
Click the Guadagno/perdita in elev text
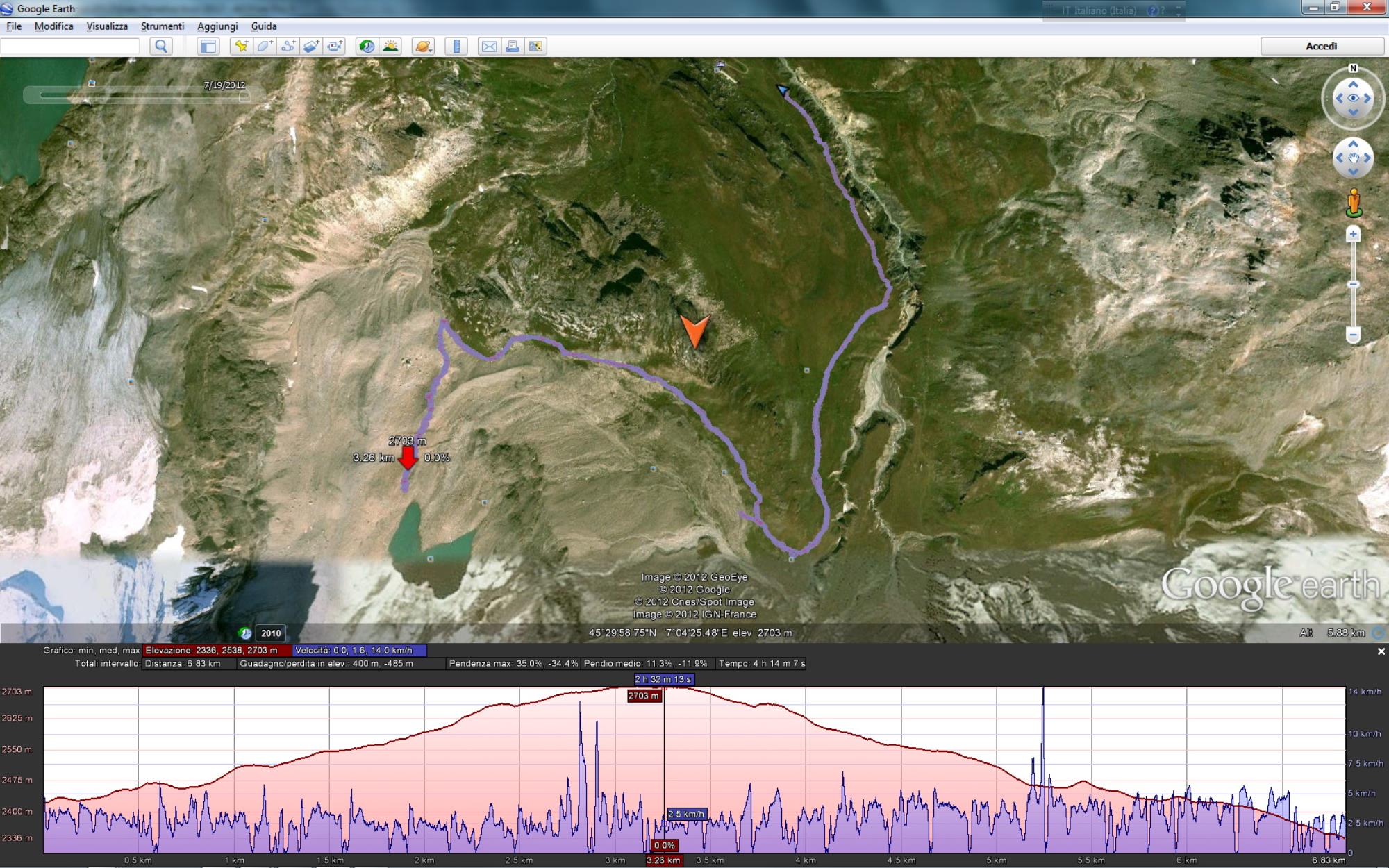(x=326, y=664)
